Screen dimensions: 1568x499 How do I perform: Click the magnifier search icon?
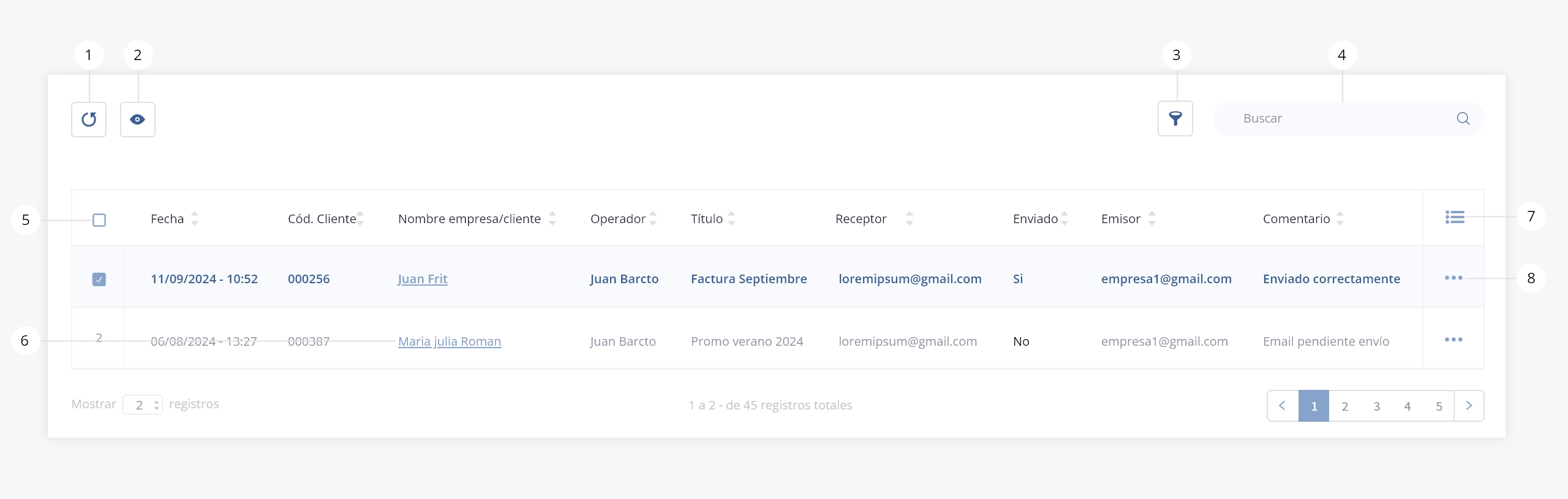[1463, 118]
